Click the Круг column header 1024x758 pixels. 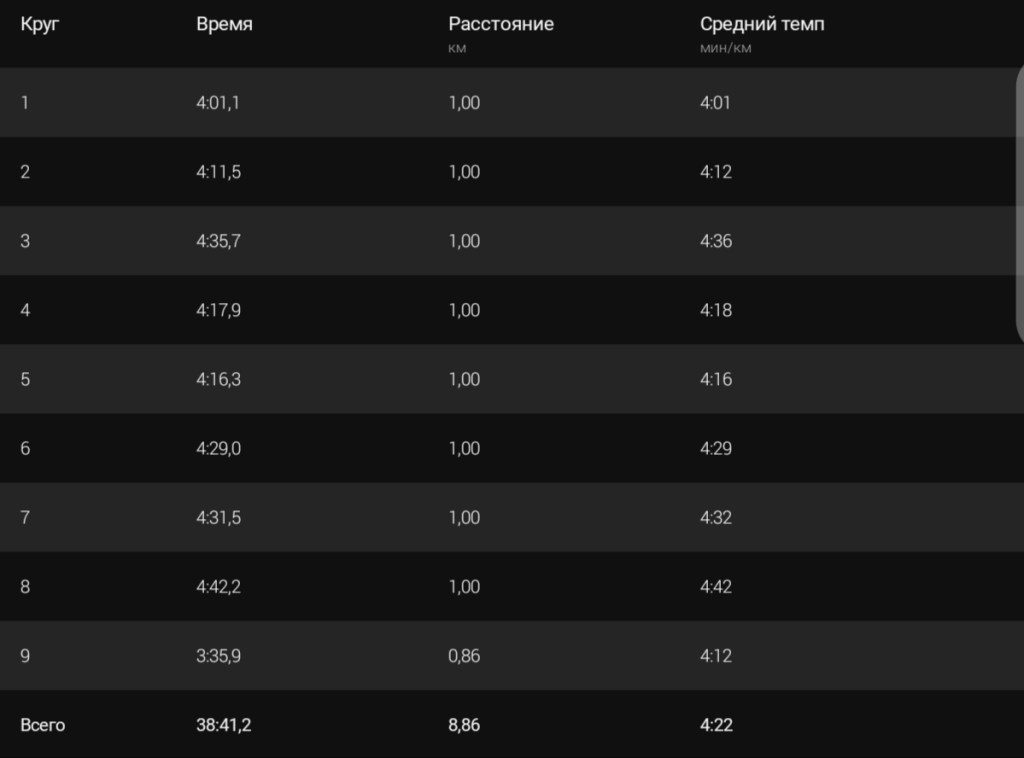pyautogui.click(x=40, y=25)
